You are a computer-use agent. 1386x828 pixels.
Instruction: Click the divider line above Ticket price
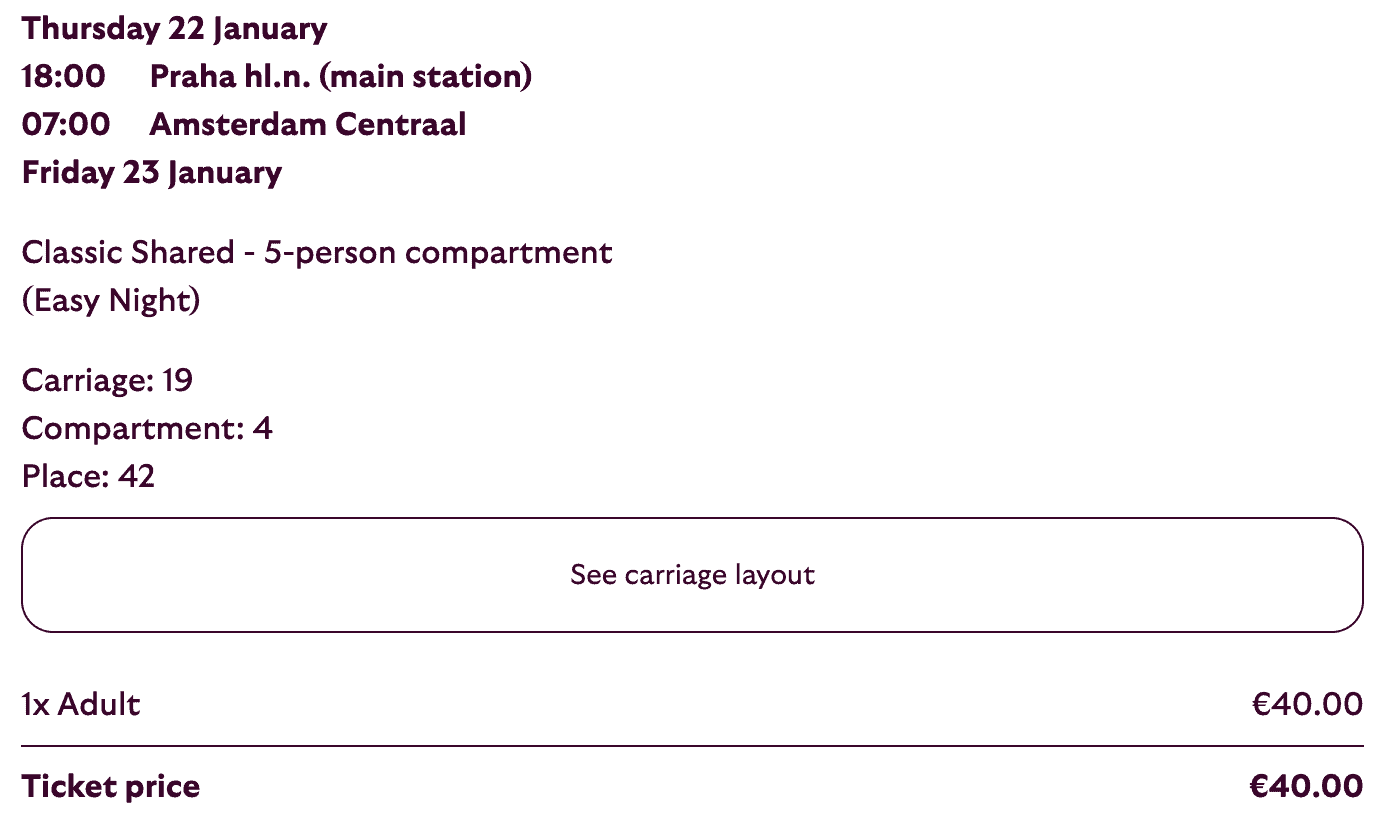[692, 746]
